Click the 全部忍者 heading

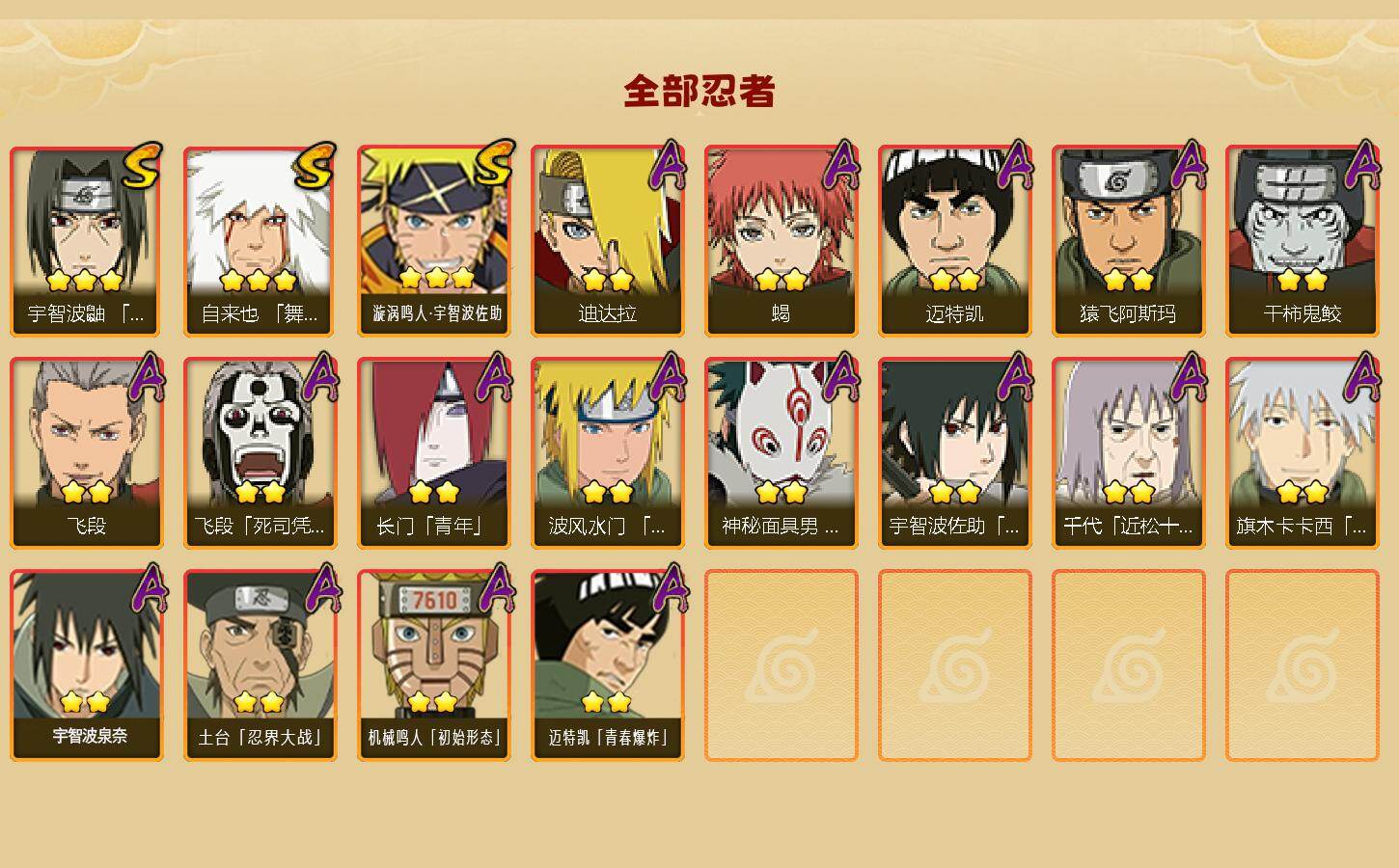699,92
